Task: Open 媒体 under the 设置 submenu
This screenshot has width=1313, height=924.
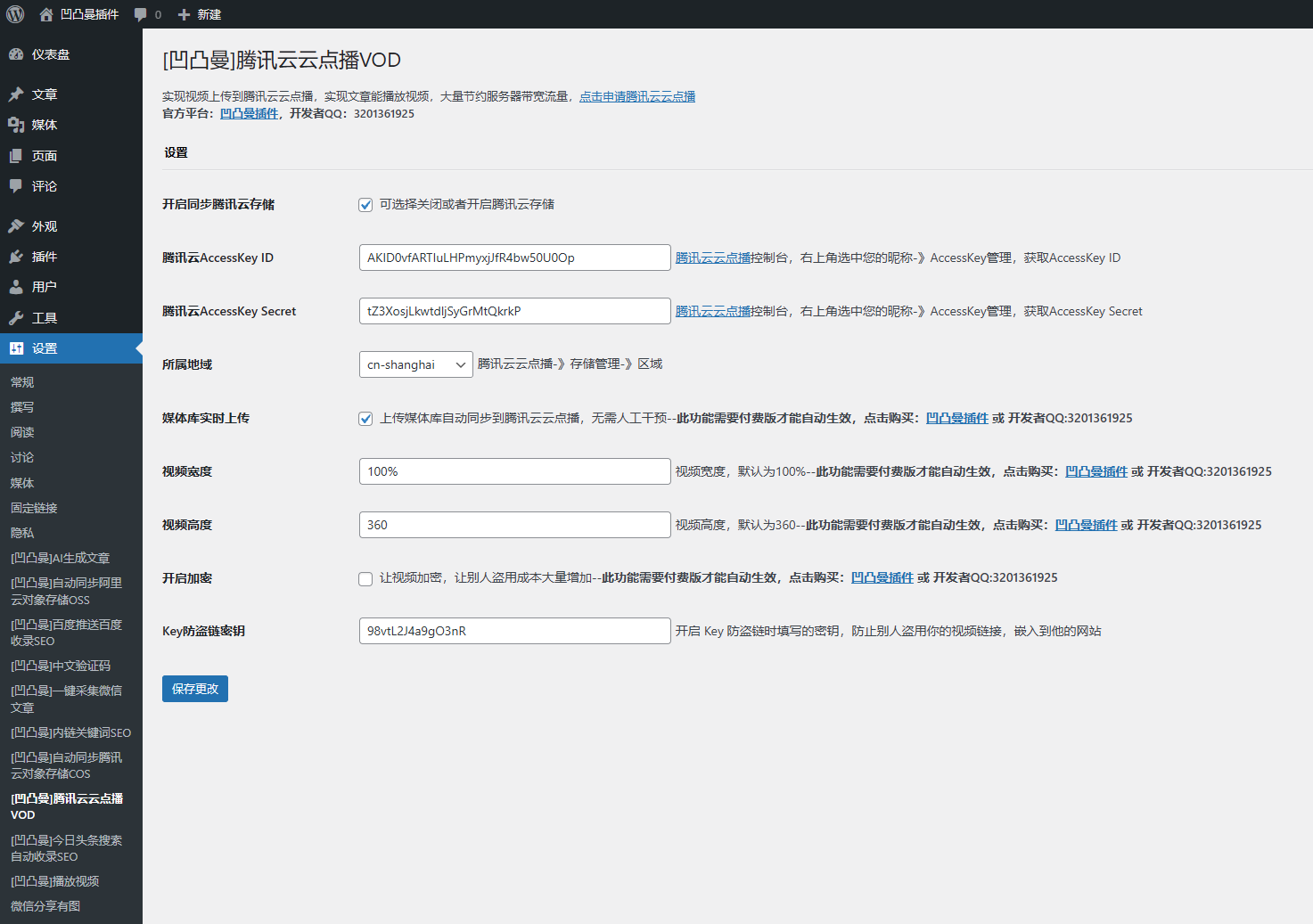Action: tap(22, 483)
